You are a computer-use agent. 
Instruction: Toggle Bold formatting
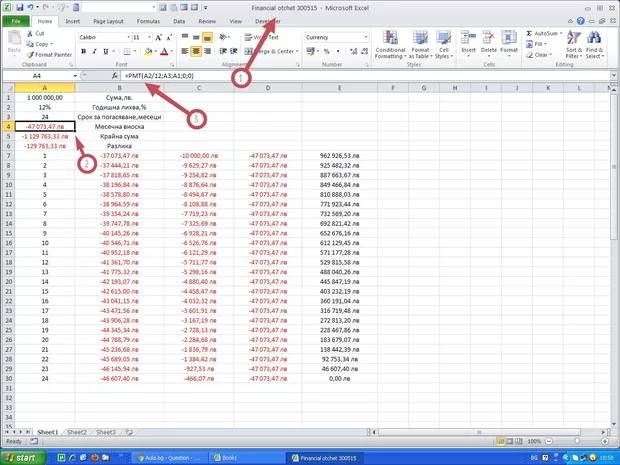click(82, 50)
